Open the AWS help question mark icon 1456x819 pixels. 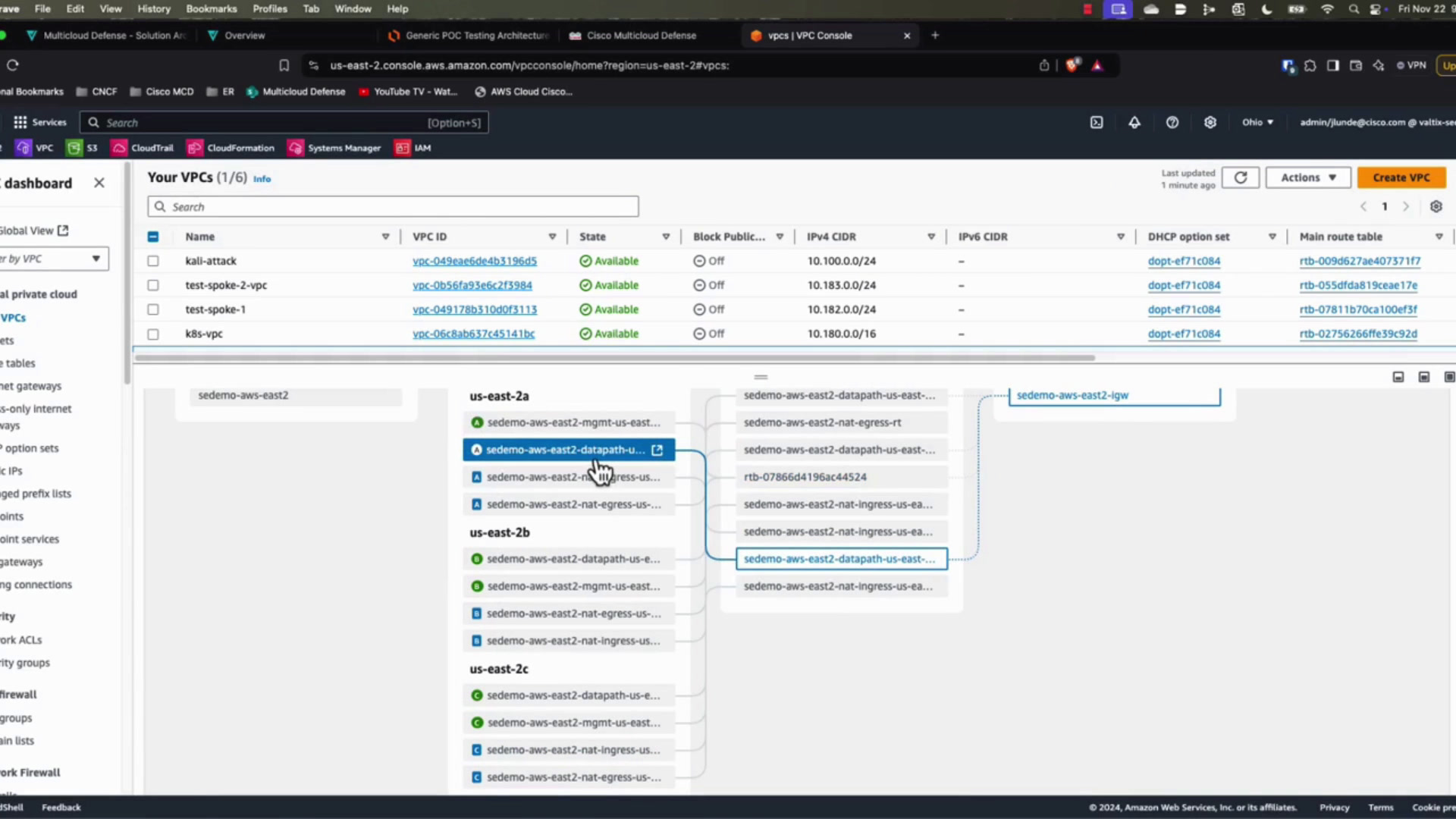tap(1172, 122)
